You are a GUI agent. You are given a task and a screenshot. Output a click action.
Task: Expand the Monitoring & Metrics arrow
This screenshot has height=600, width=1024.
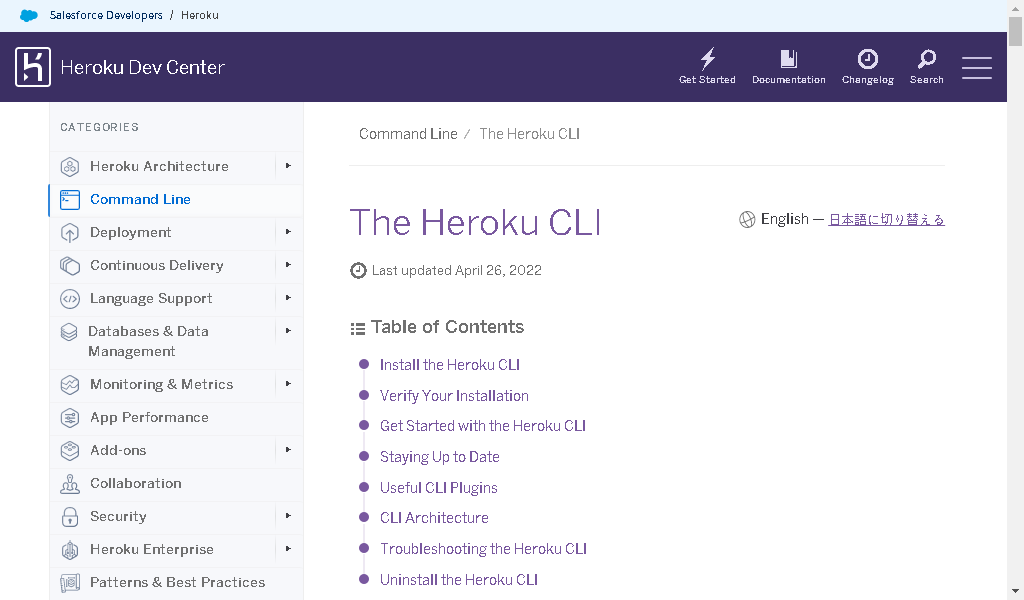pyautogui.click(x=288, y=383)
